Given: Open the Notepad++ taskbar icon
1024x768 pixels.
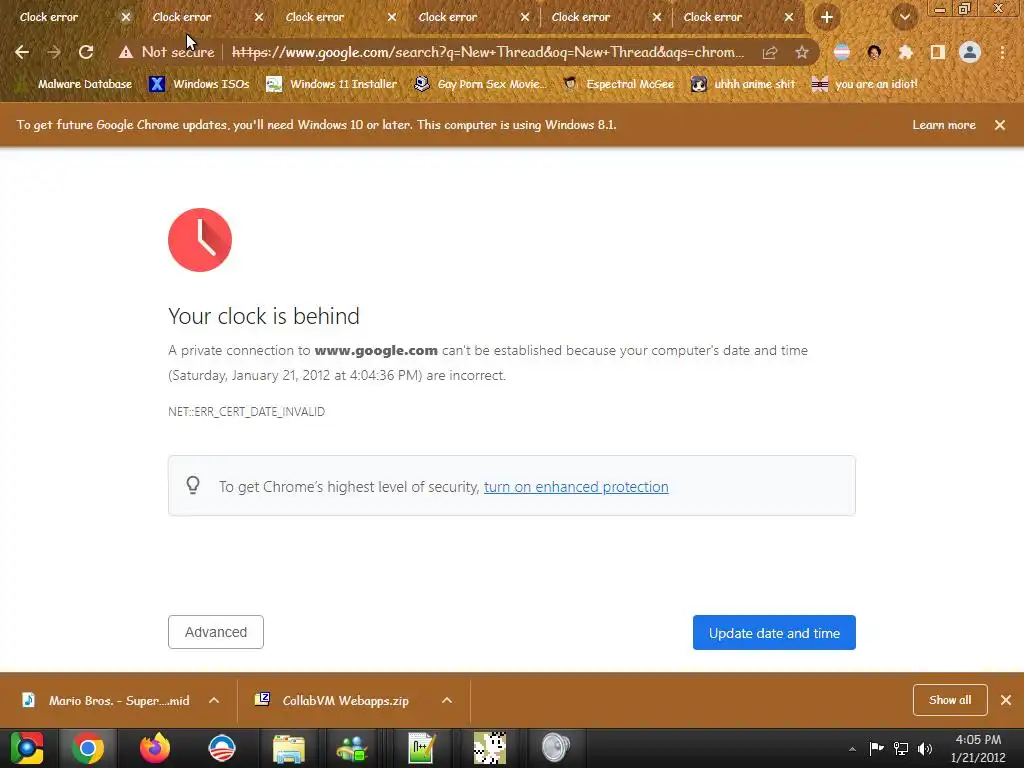Looking at the screenshot, I should pyautogui.click(x=422, y=748).
